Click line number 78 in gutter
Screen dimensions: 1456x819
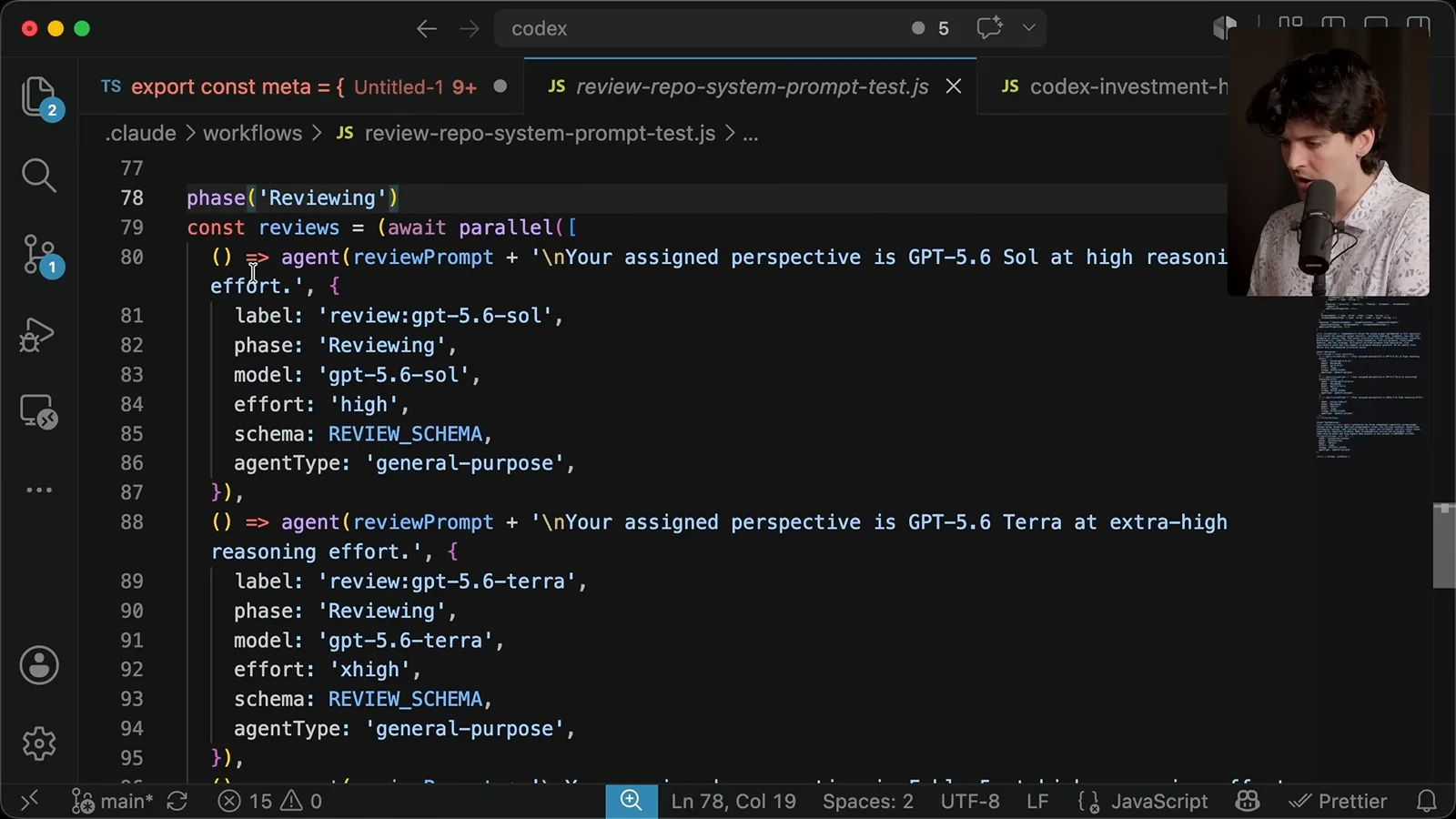point(132,197)
